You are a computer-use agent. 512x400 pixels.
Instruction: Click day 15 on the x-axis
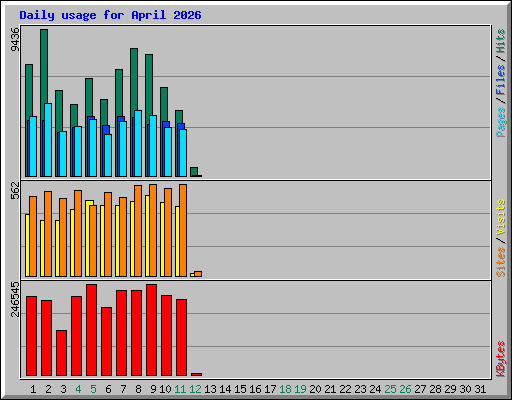[x=240, y=389]
